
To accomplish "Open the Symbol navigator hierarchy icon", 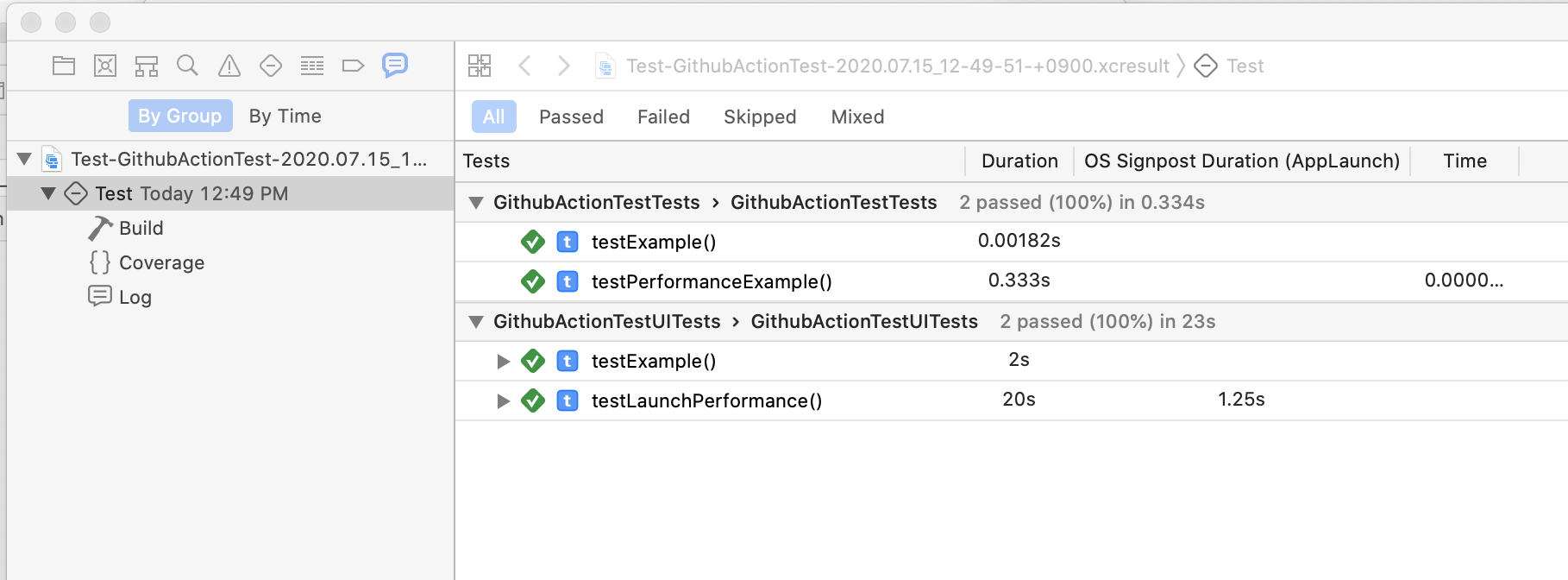I will (x=147, y=66).
